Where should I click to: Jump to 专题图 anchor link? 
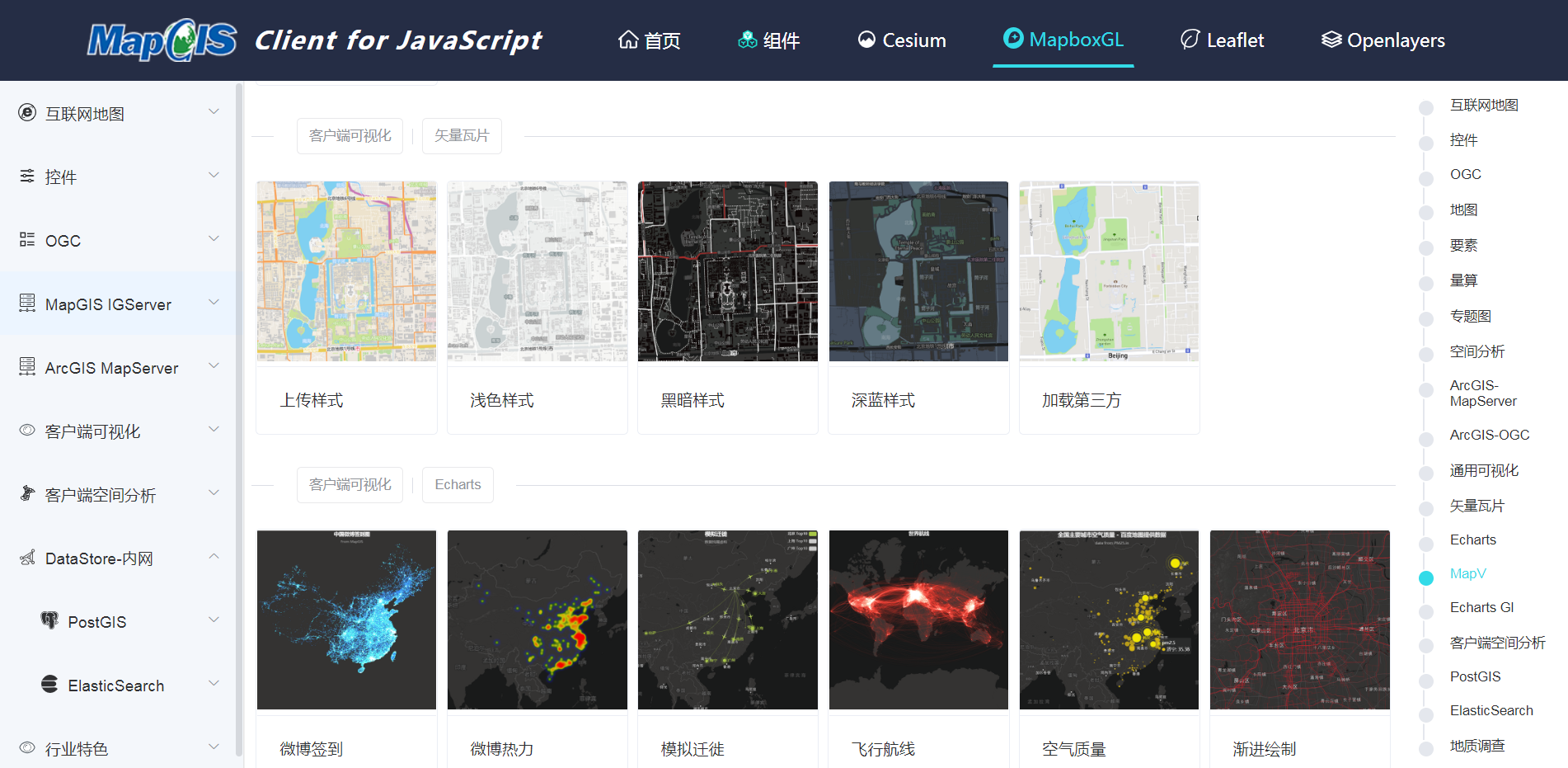pos(1470,316)
